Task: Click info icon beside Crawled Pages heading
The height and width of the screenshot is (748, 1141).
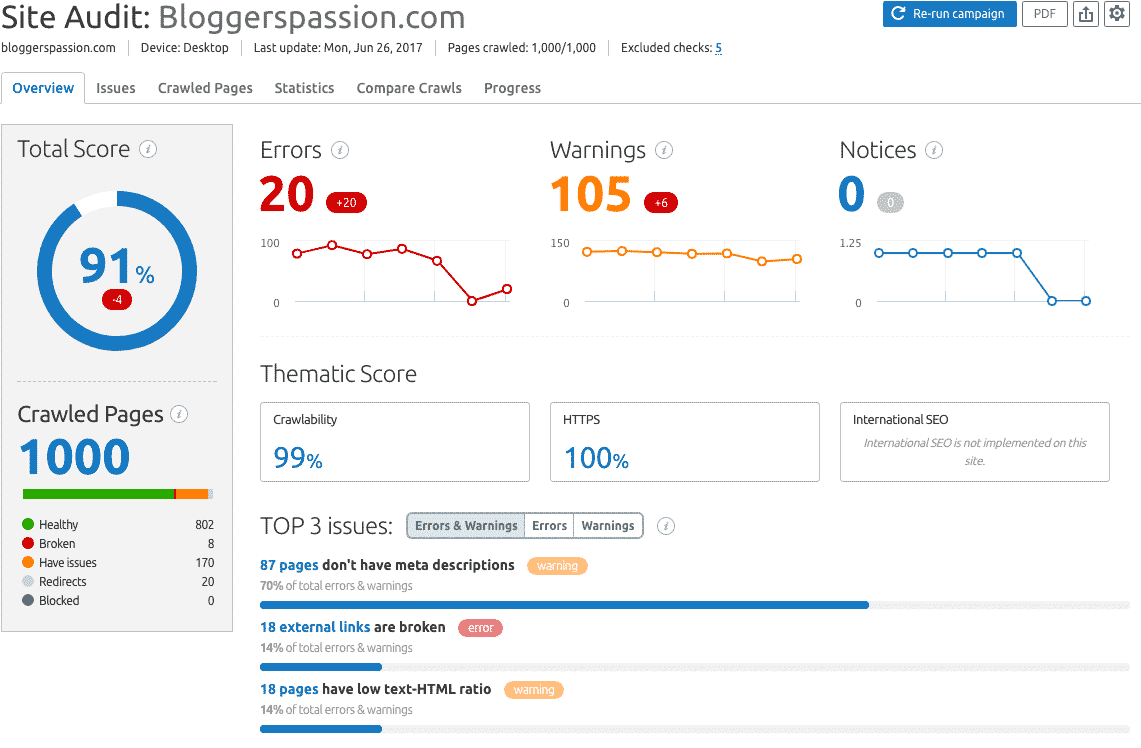Action: [179, 414]
